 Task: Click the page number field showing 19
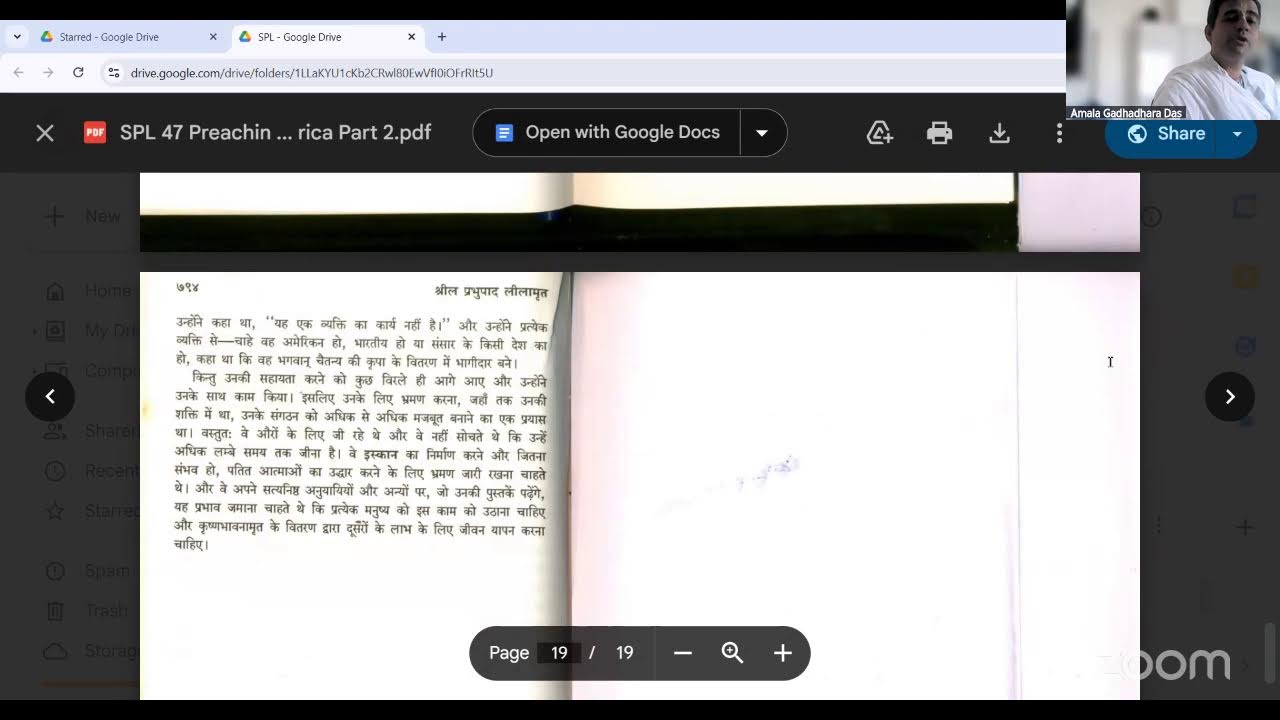[559, 653]
